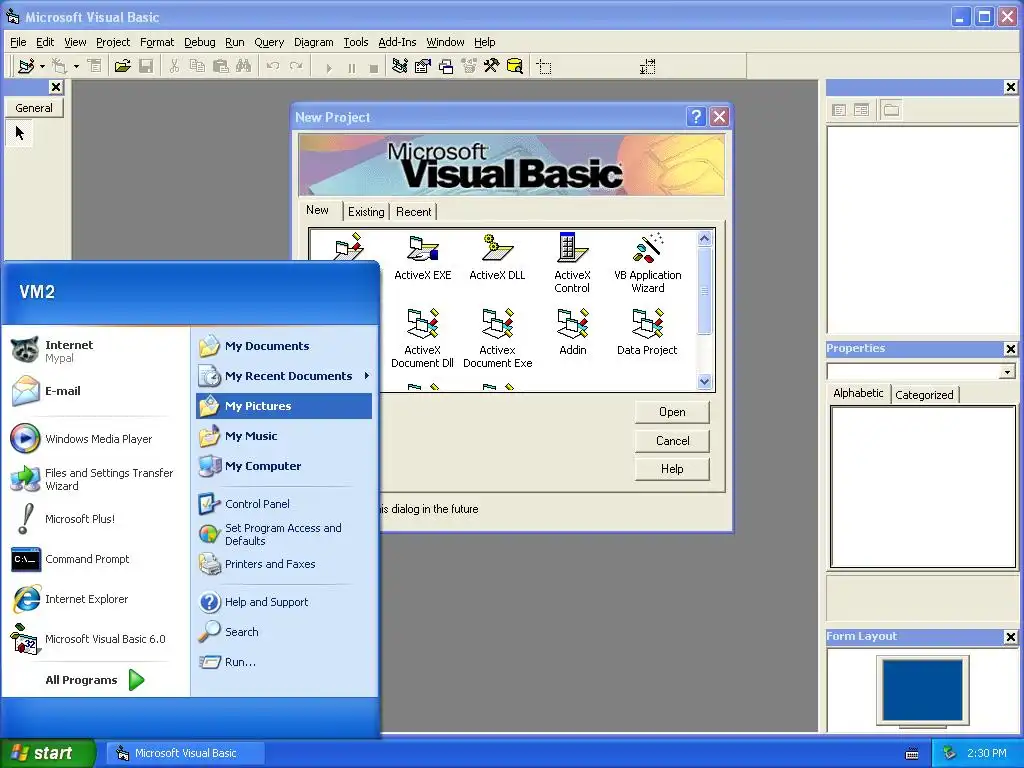Open the Properties object dropdown list
1024x768 pixels.
(1007, 372)
